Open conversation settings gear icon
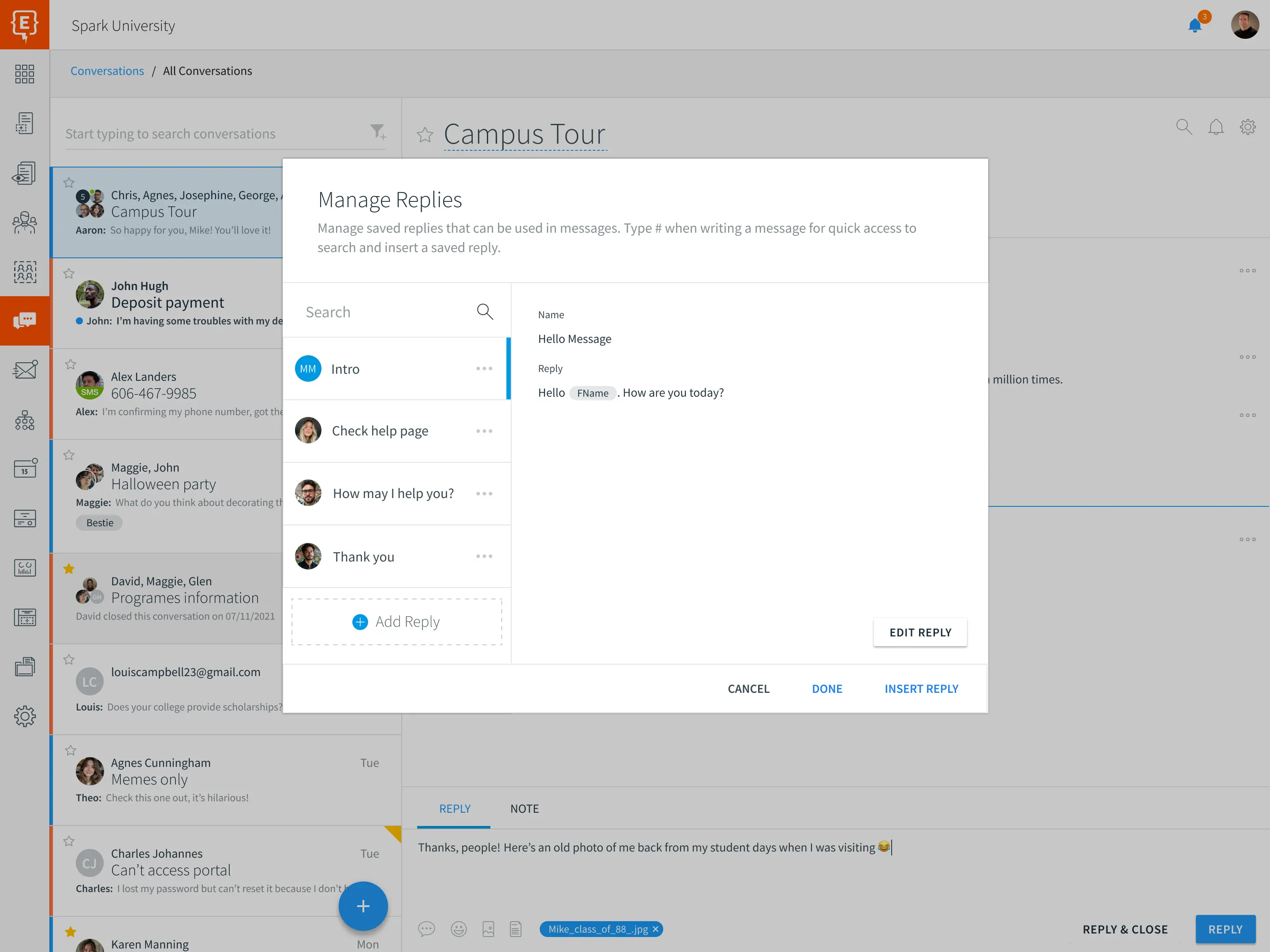1270x952 pixels. [x=1248, y=127]
